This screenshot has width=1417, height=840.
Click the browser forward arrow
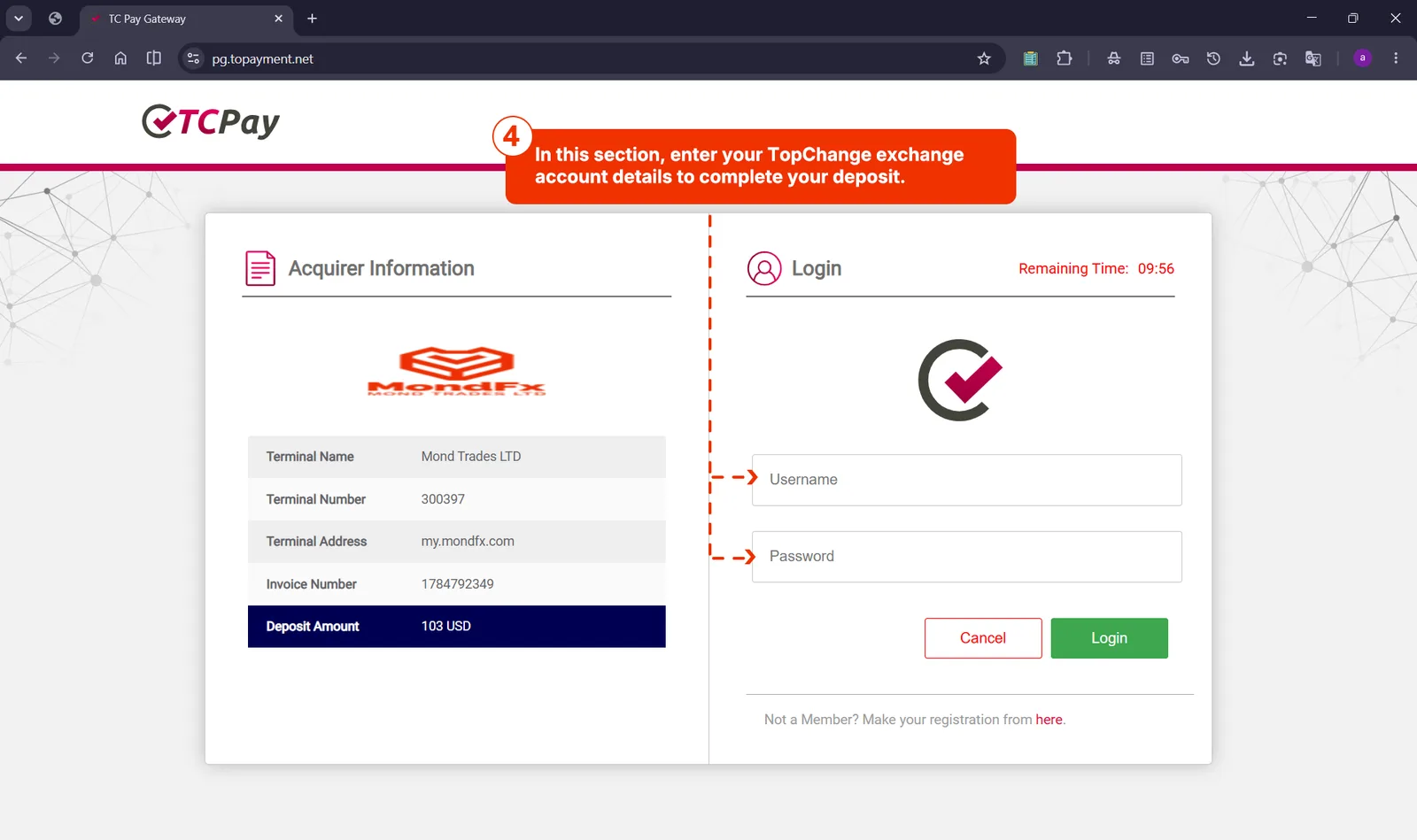pos(54,58)
